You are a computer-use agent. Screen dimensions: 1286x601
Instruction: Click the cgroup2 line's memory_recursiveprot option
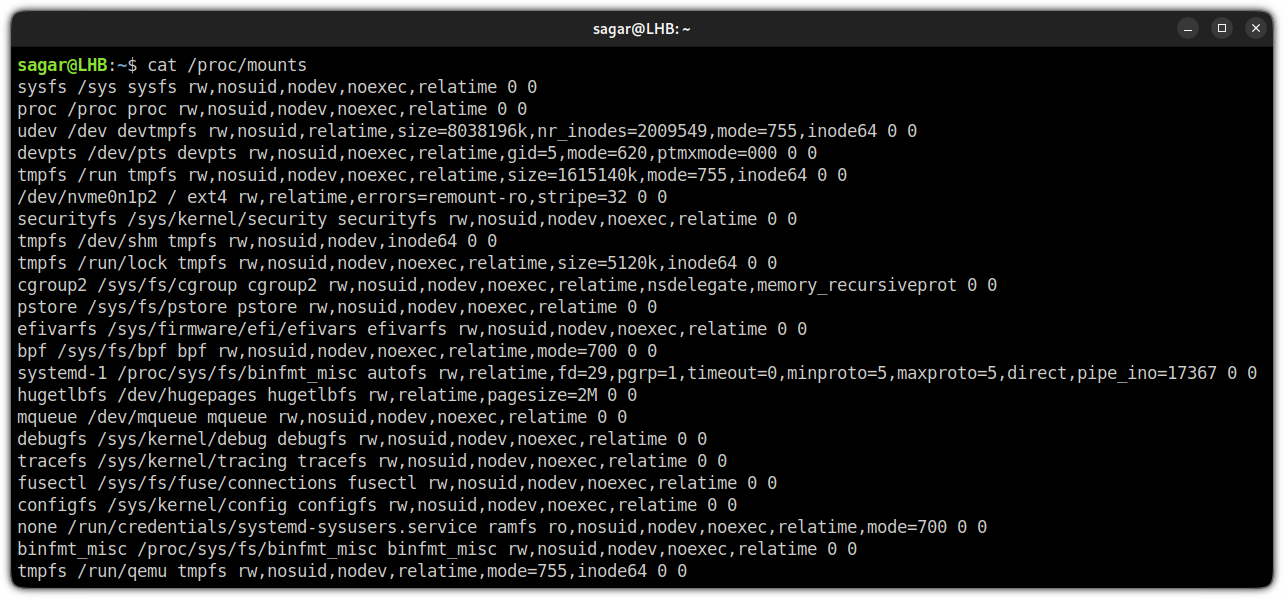(857, 285)
